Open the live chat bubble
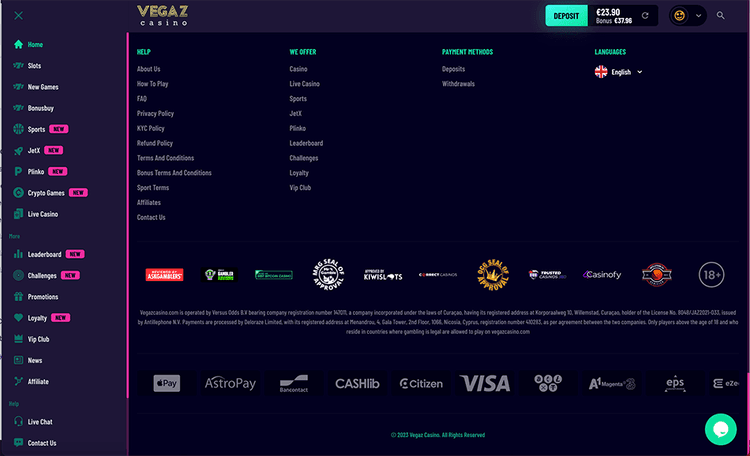This screenshot has width=750, height=456. (720, 429)
